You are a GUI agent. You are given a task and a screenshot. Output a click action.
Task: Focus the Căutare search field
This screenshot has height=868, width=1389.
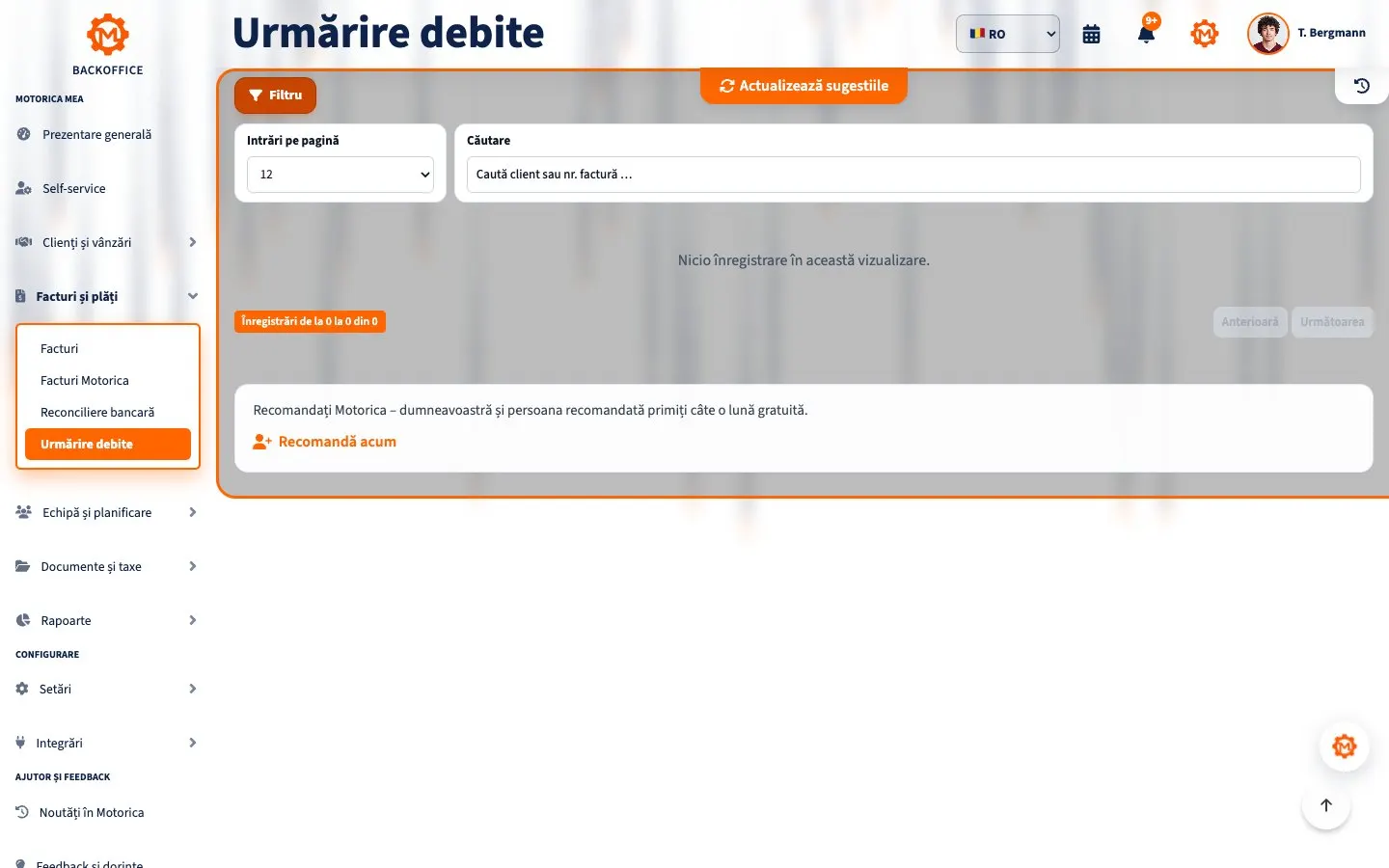pos(913,175)
